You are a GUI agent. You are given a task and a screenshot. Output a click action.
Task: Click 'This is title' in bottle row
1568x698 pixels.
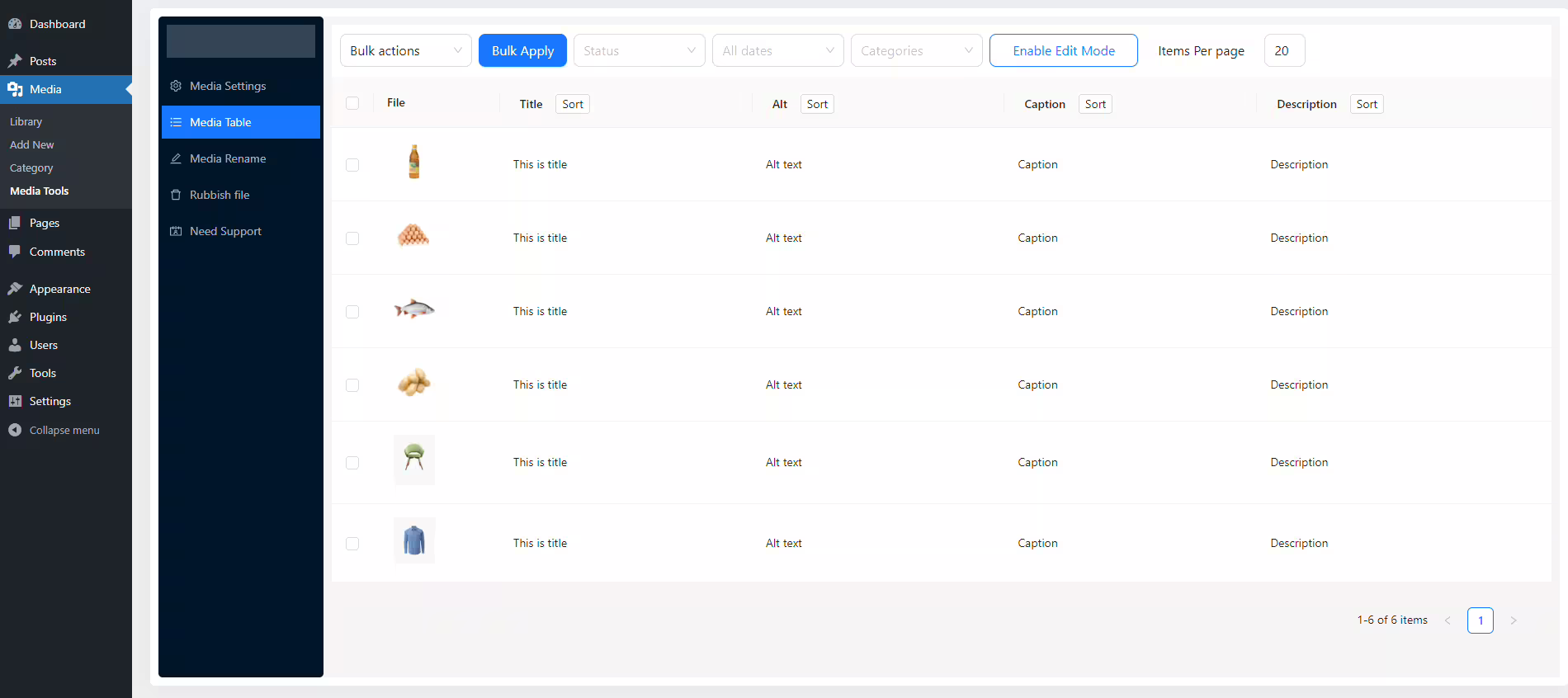(540, 164)
